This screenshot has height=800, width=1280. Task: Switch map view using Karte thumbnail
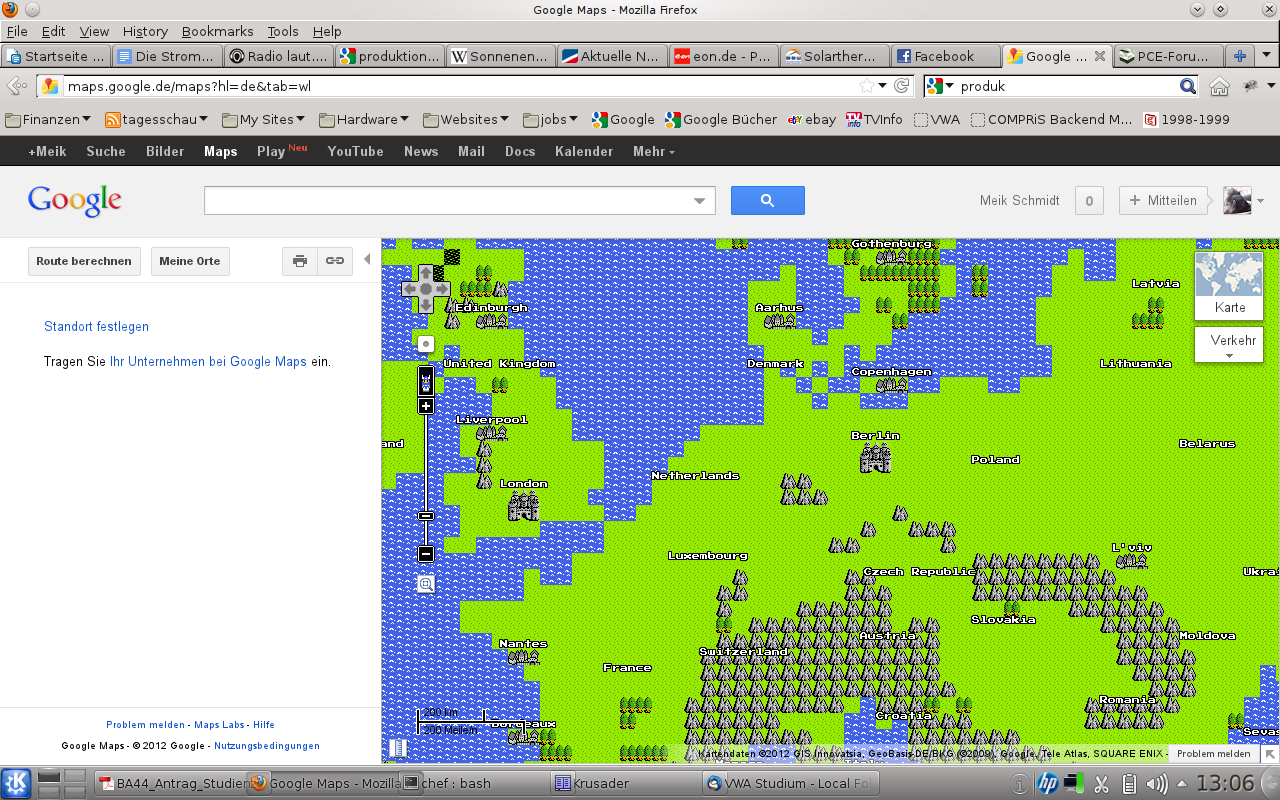(x=1229, y=285)
